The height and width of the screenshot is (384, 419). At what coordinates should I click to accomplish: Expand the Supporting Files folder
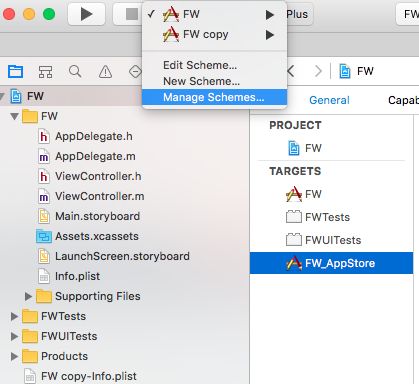pos(28,296)
